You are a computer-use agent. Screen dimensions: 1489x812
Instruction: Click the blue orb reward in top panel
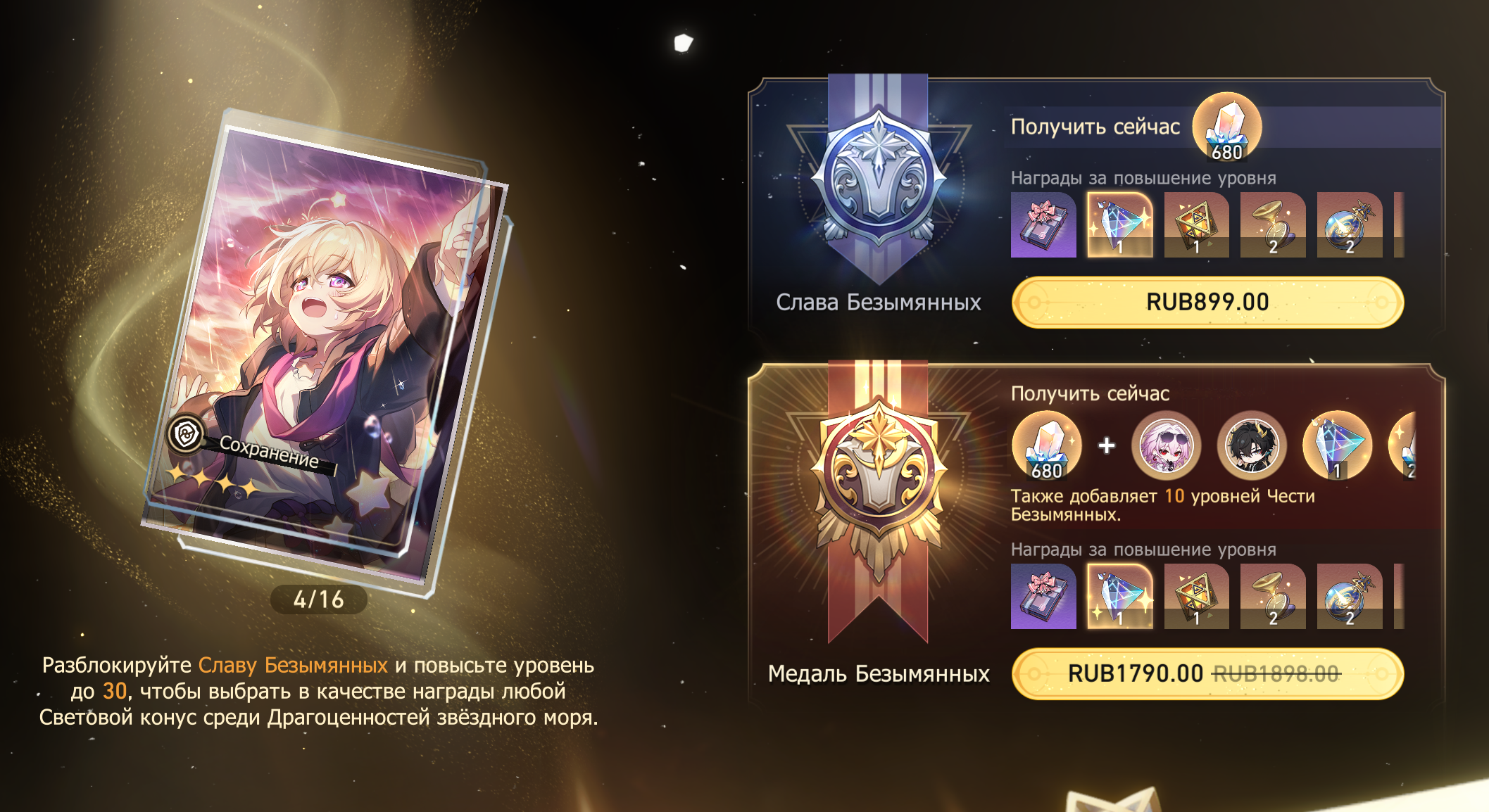tap(1350, 224)
